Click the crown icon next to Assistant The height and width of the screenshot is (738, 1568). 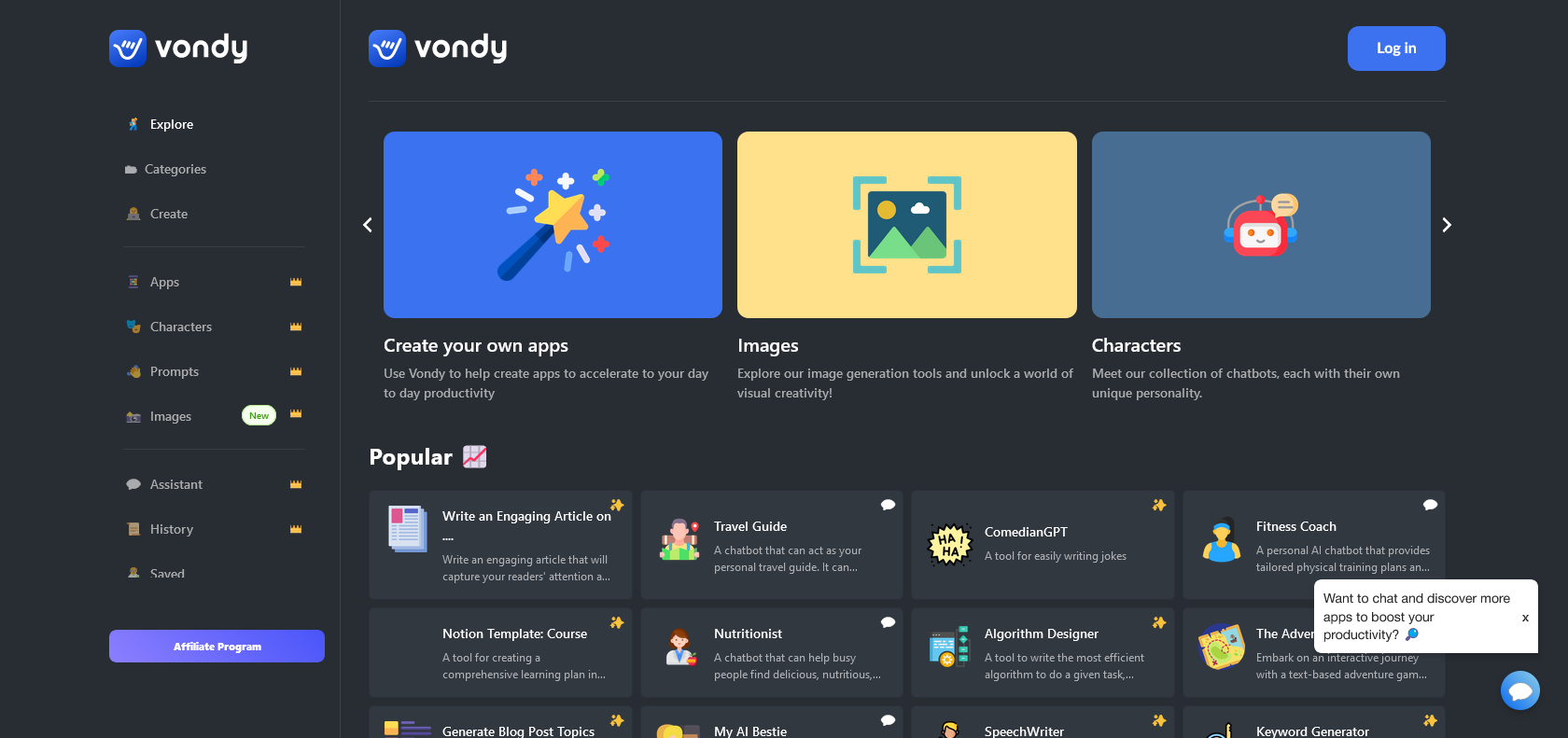coord(296,484)
